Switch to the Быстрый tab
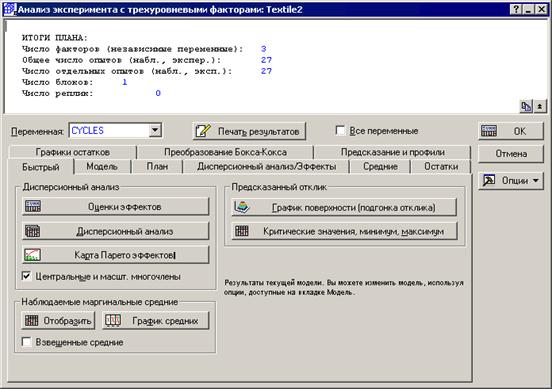The height and width of the screenshot is (389, 552). tap(40, 167)
